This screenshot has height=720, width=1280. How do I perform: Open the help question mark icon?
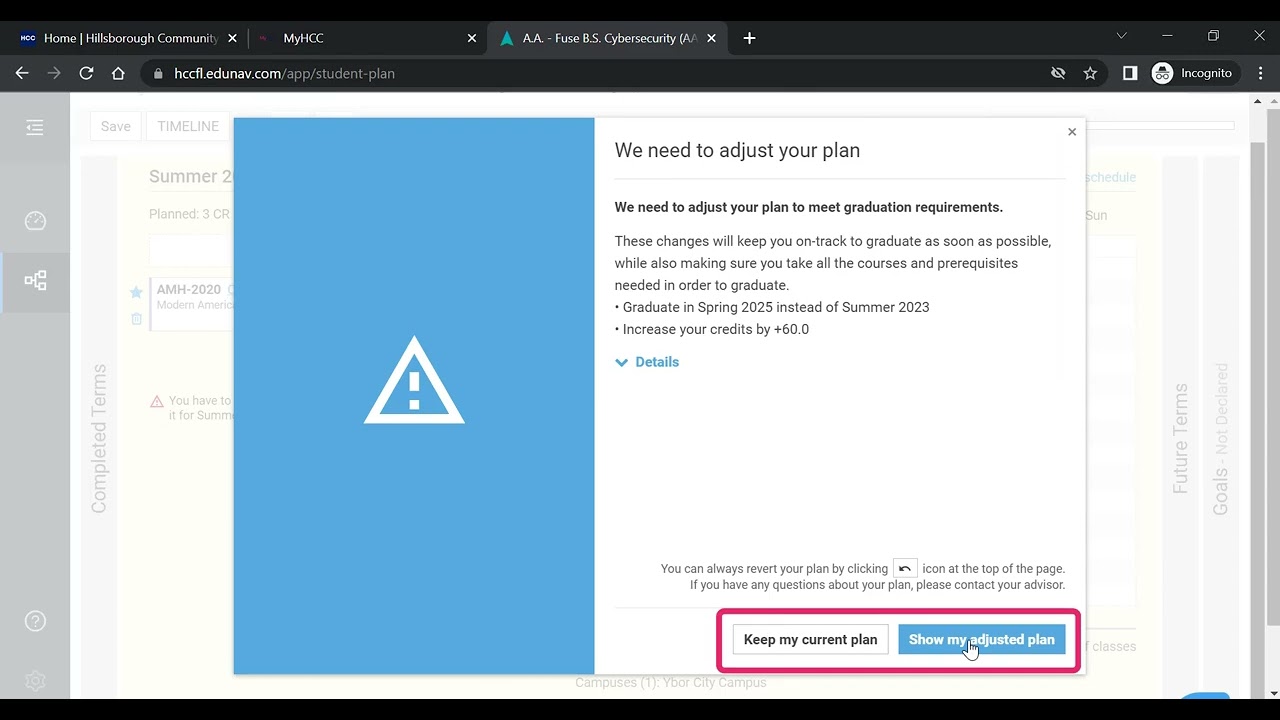[x=35, y=622]
